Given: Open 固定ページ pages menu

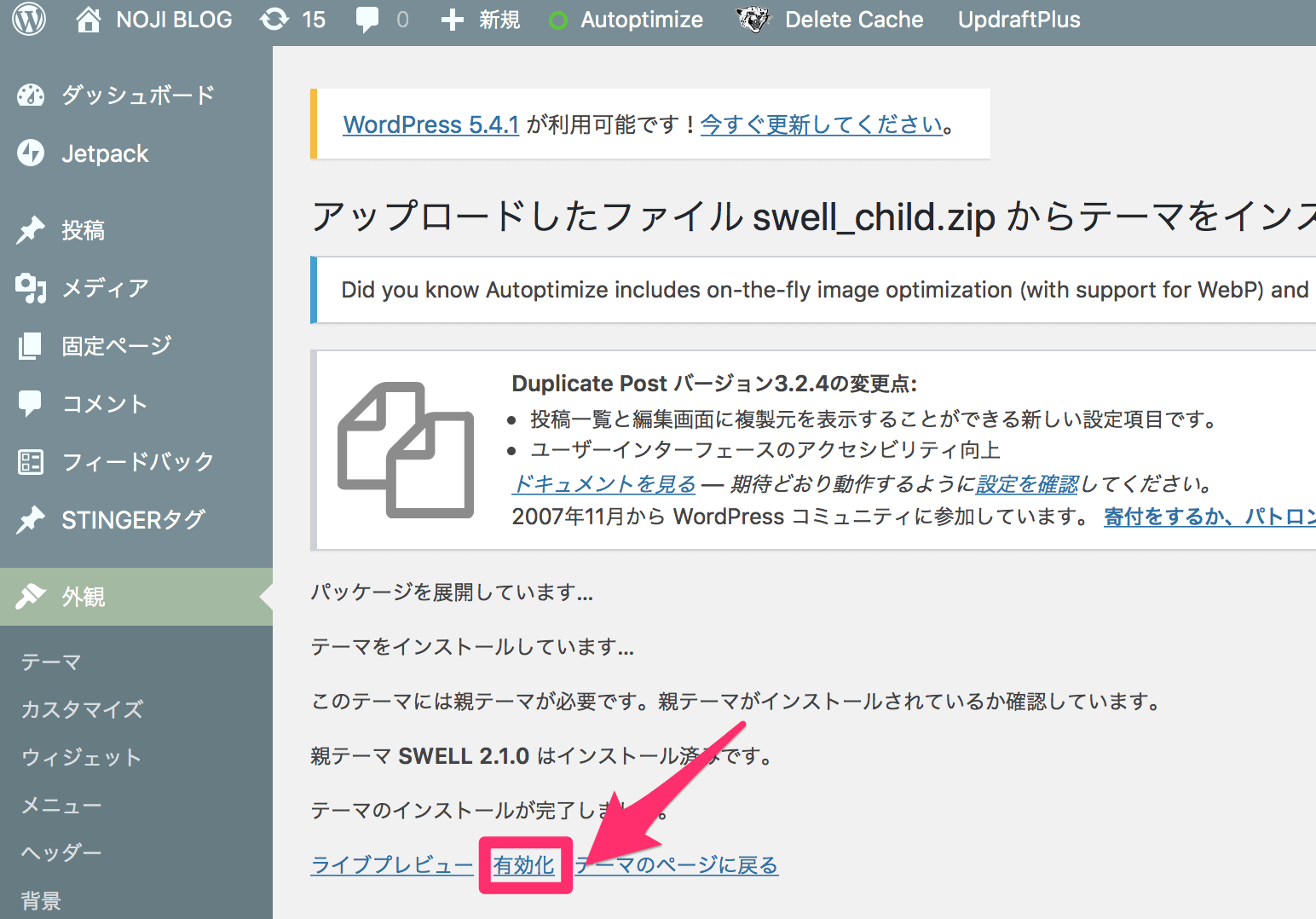Looking at the screenshot, I should pyautogui.click(x=117, y=346).
